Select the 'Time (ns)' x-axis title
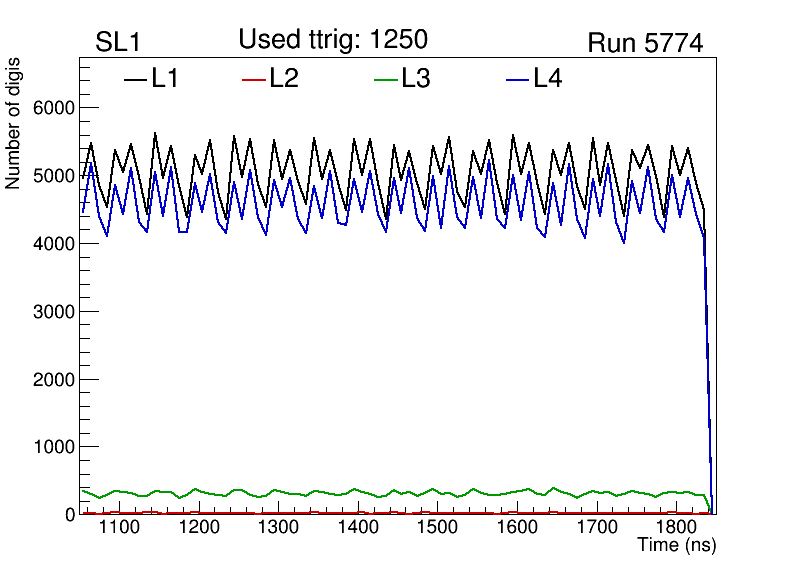Viewport: 796px width, 572px height. (676, 546)
